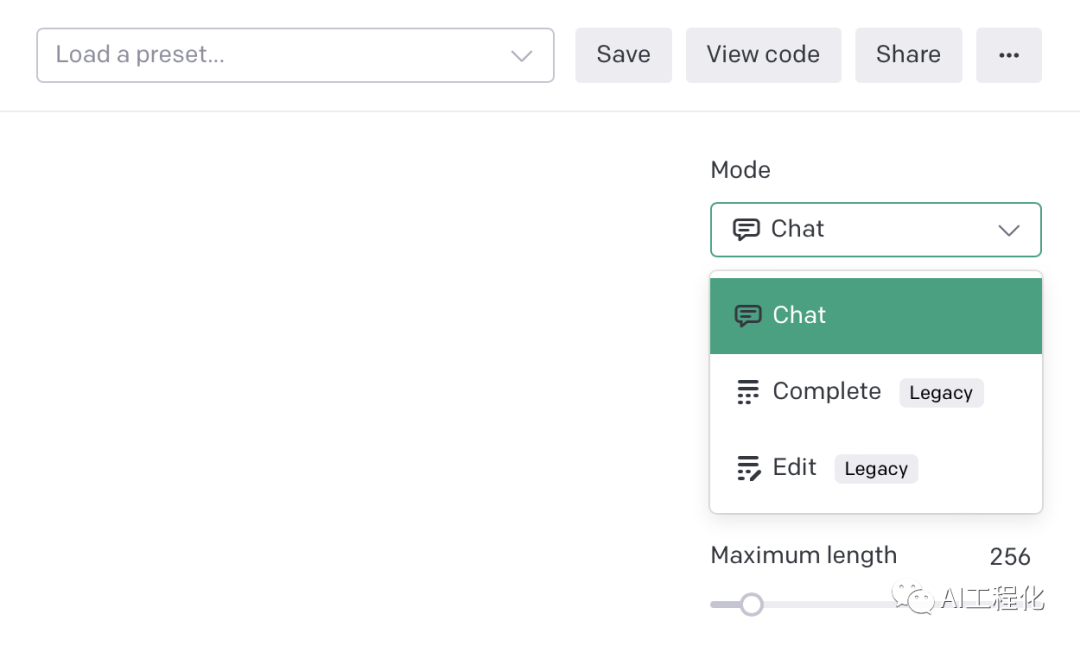Click the Edit mode pencil-lines icon
This screenshot has width=1080, height=646.
(x=748, y=468)
